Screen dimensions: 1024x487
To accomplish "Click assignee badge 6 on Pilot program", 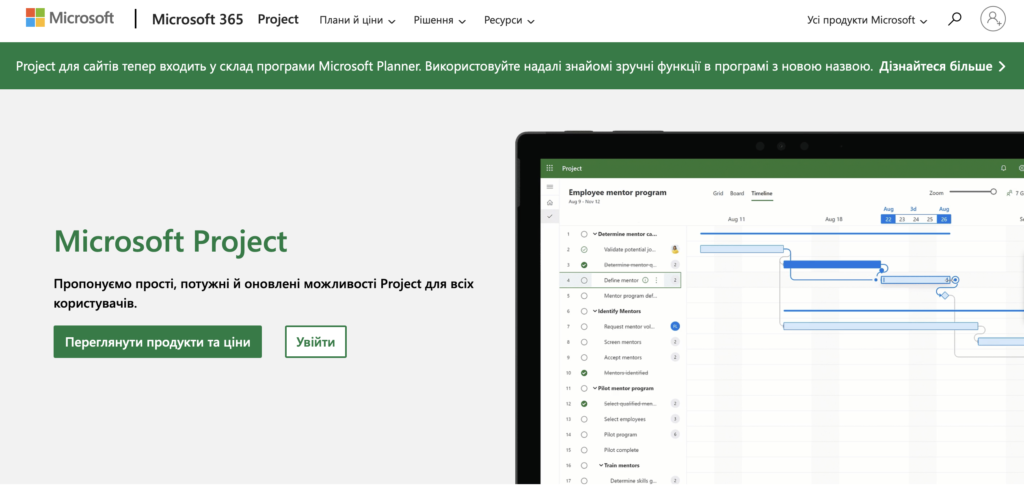I will (675, 435).
